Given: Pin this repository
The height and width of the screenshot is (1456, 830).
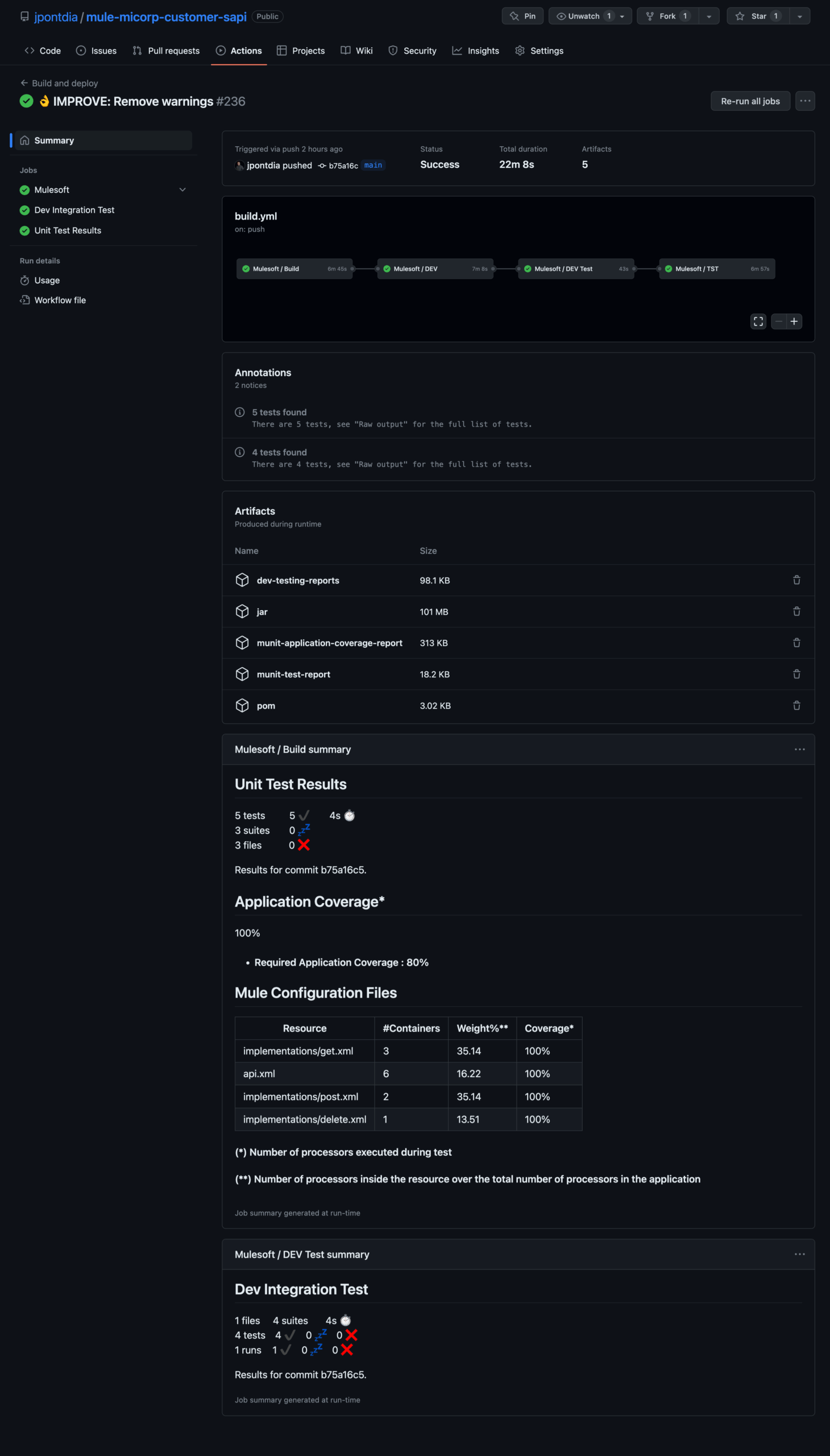Looking at the screenshot, I should [523, 16].
